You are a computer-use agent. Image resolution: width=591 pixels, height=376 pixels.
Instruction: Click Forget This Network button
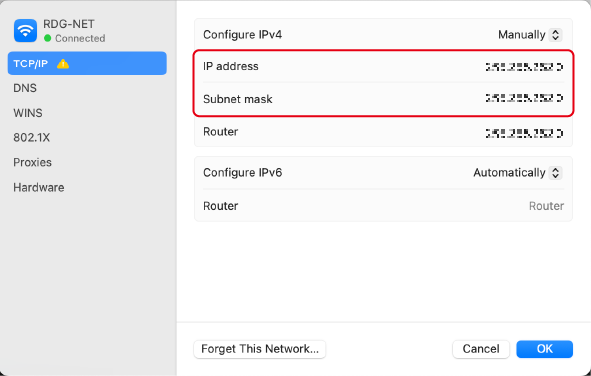(260, 349)
